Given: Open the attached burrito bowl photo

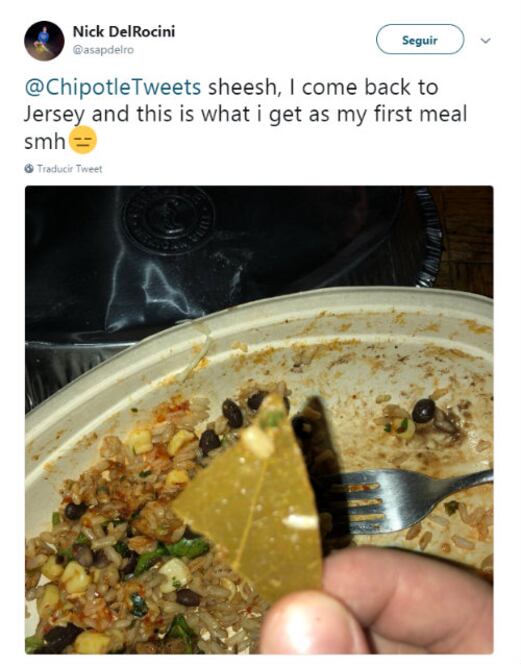Looking at the screenshot, I should pyautogui.click(x=259, y=420).
